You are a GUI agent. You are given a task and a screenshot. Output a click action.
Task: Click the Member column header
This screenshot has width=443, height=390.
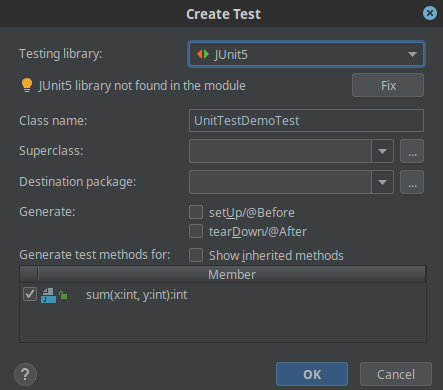coord(232,274)
